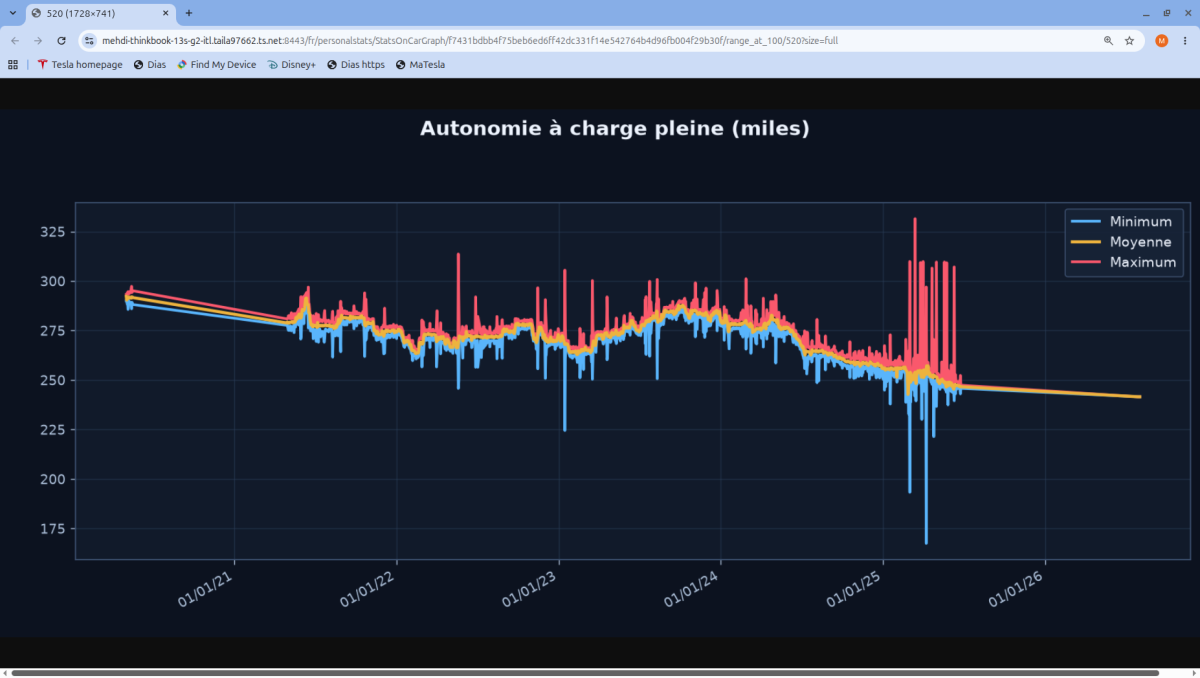Open a new browser tab

[x=189, y=13]
